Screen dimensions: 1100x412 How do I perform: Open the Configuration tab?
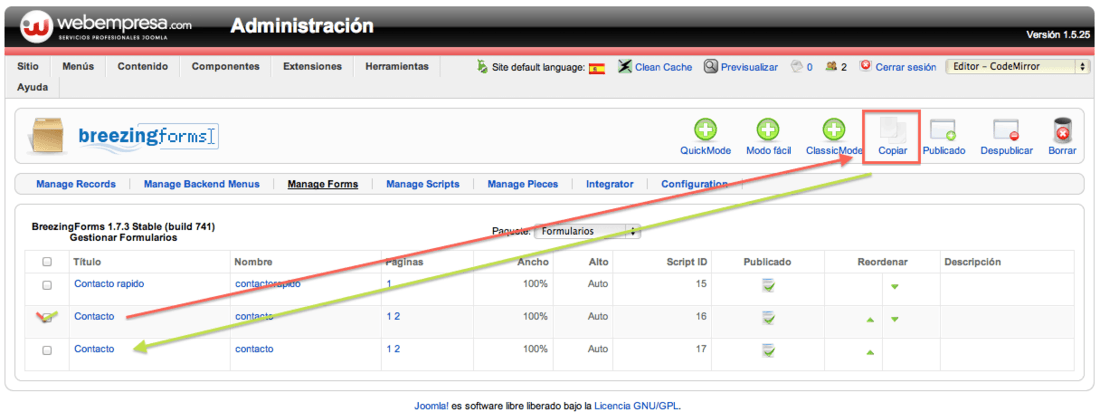[x=694, y=184]
